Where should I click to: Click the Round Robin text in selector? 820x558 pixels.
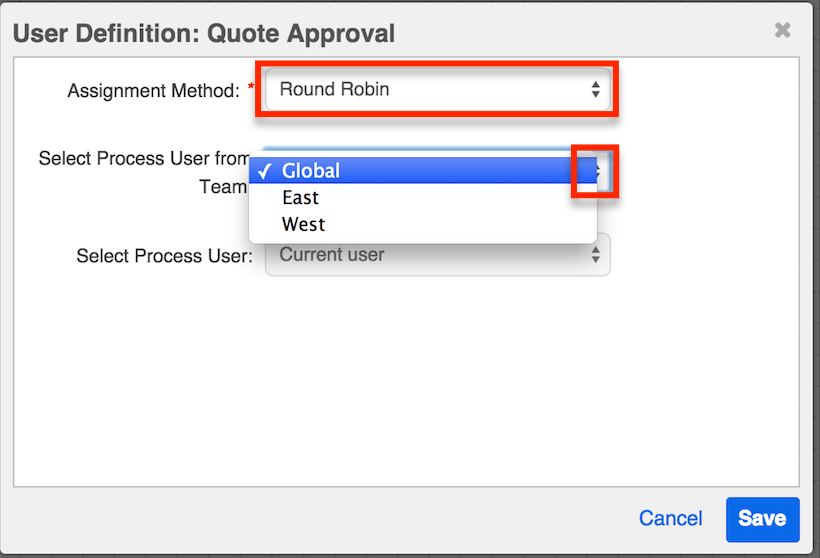coord(334,90)
